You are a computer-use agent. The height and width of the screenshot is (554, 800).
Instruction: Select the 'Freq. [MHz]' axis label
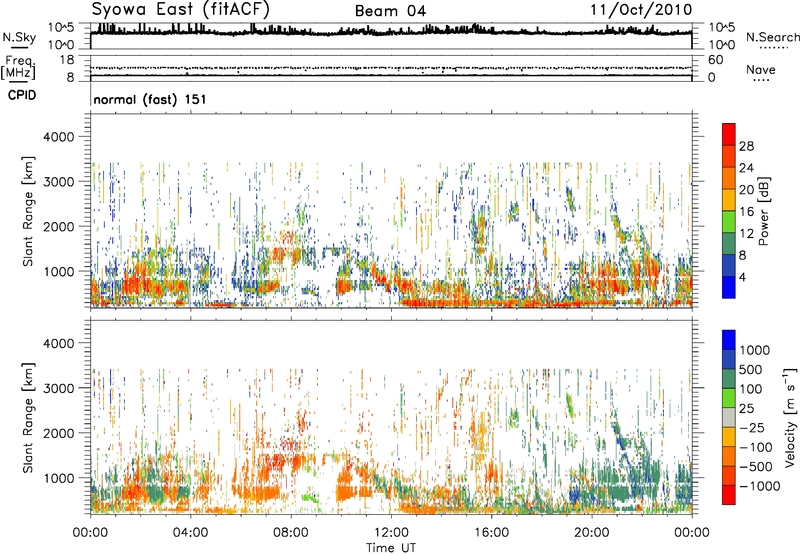click(19, 67)
